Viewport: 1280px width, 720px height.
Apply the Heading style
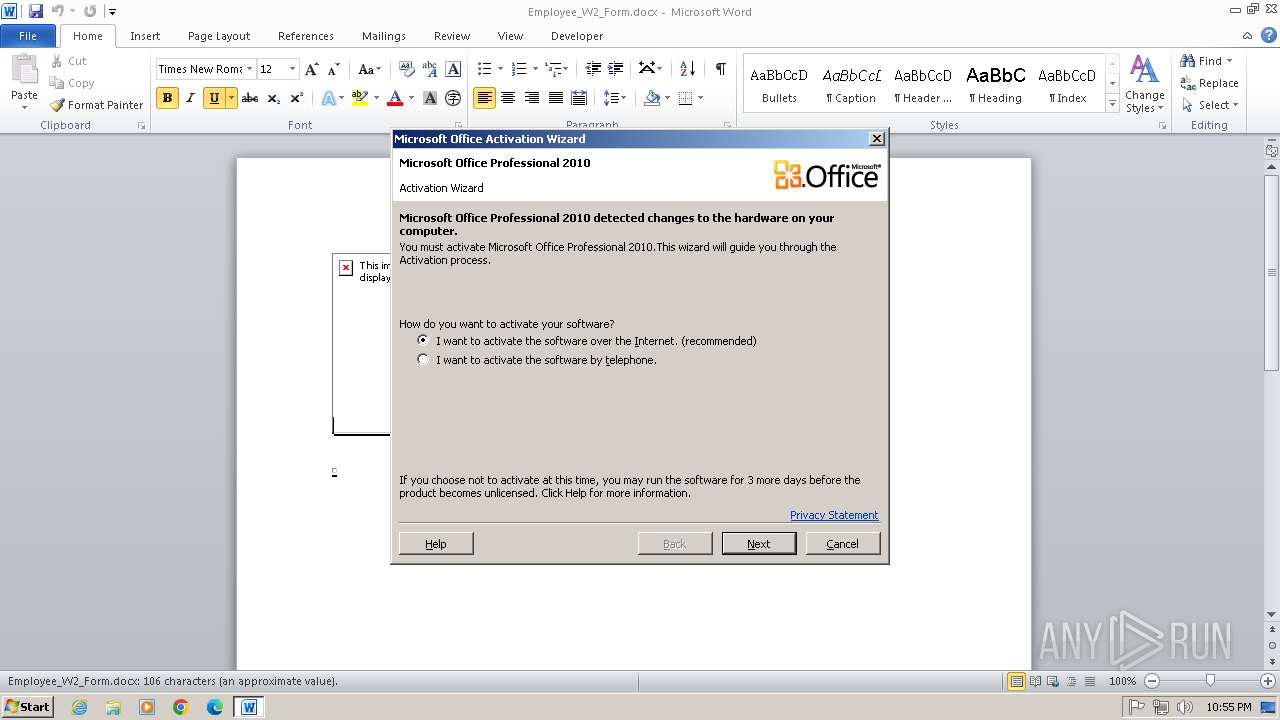pos(995,85)
